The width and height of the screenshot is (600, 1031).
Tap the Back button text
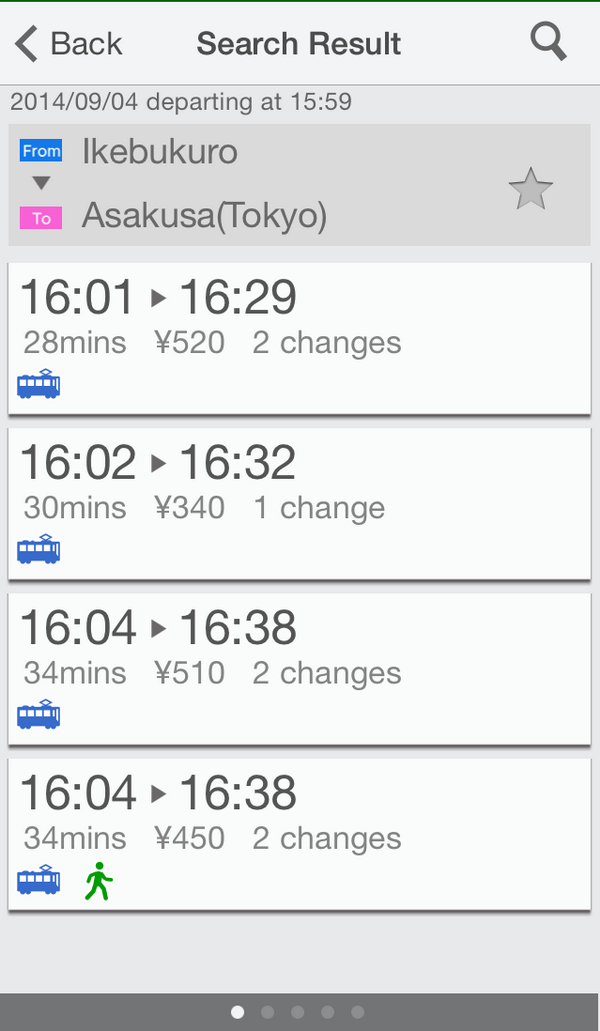[x=86, y=44]
